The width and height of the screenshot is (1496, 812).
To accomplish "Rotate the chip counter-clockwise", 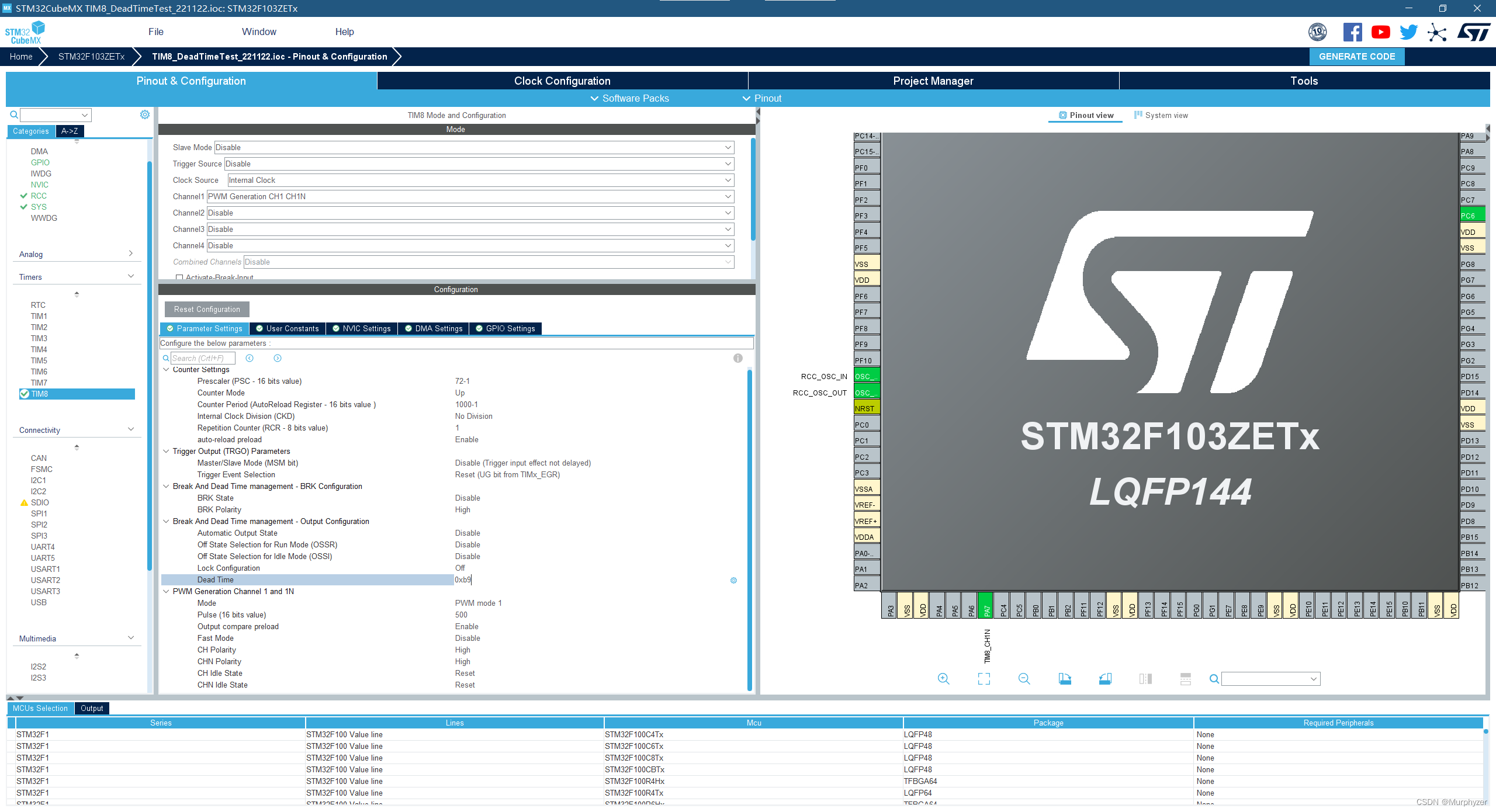I will (x=1105, y=679).
